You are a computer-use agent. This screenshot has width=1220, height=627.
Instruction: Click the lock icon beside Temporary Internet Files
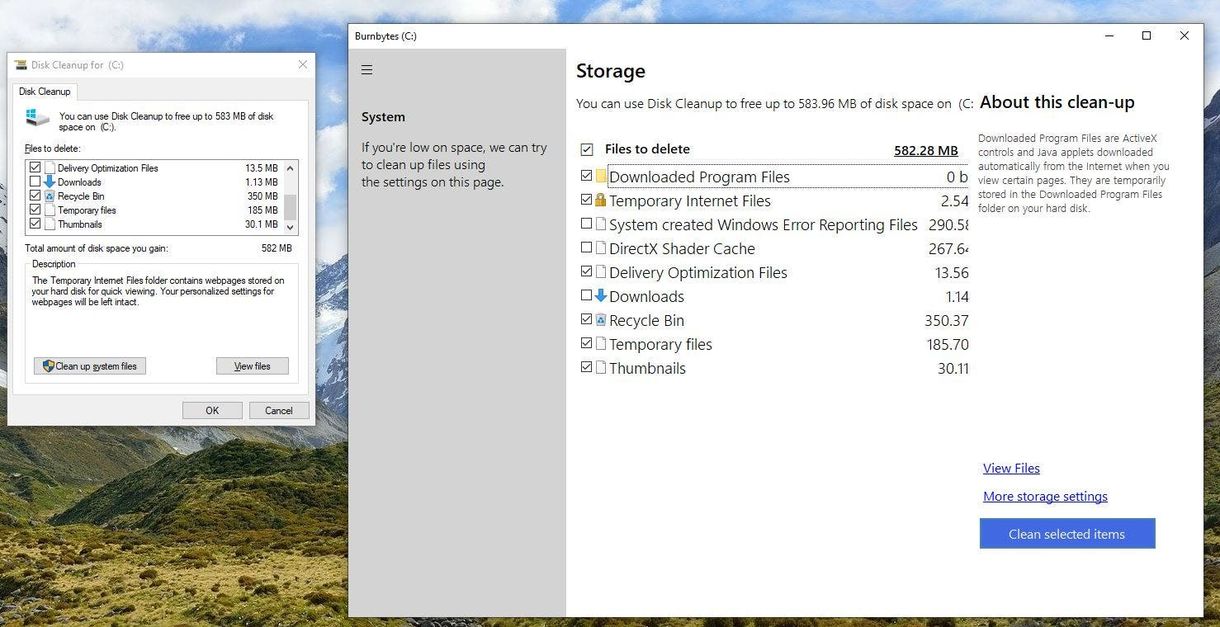(x=601, y=200)
